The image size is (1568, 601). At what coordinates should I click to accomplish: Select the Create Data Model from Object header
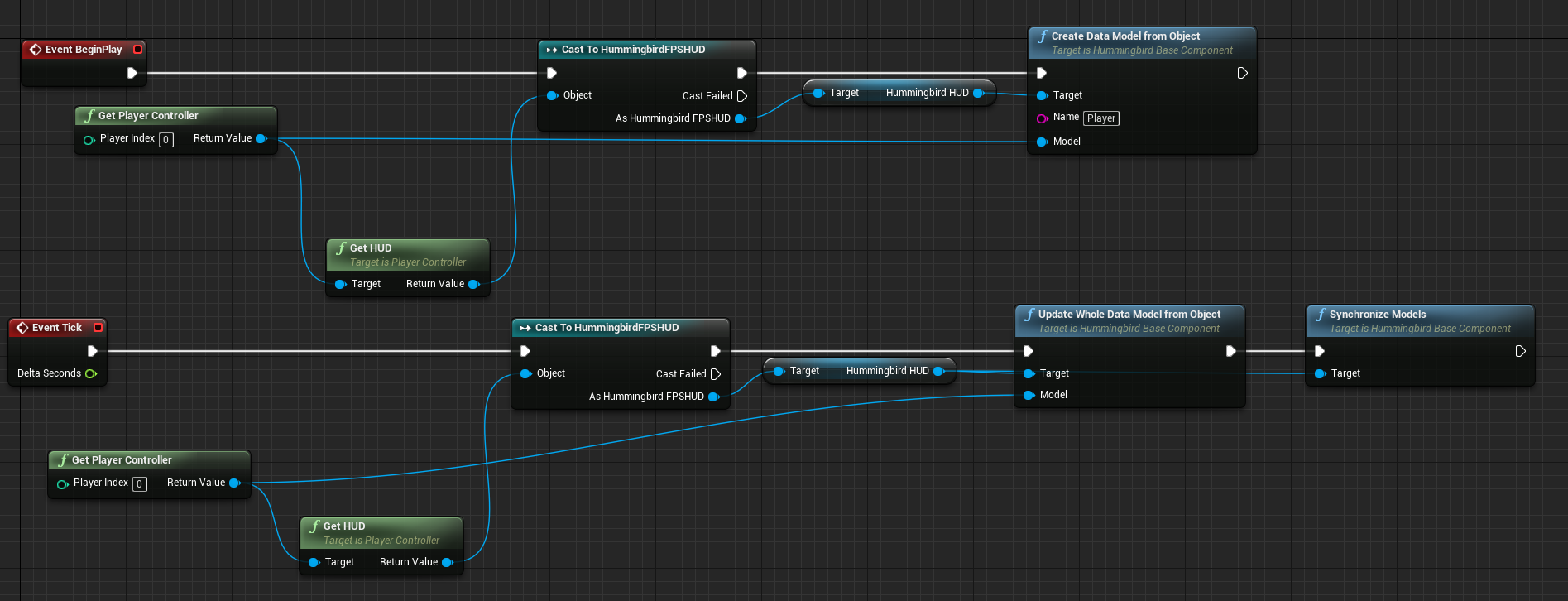(x=1125, y=36)
